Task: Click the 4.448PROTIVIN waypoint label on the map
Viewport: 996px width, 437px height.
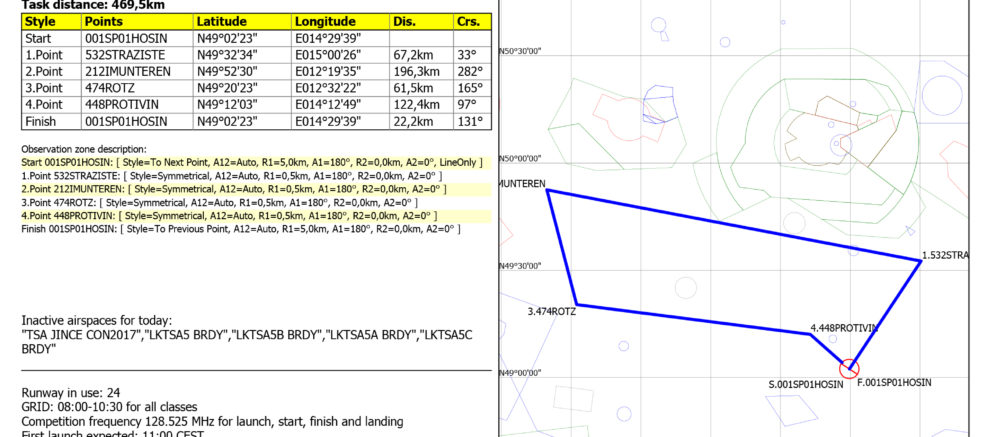Action: [x=844, y=327]
